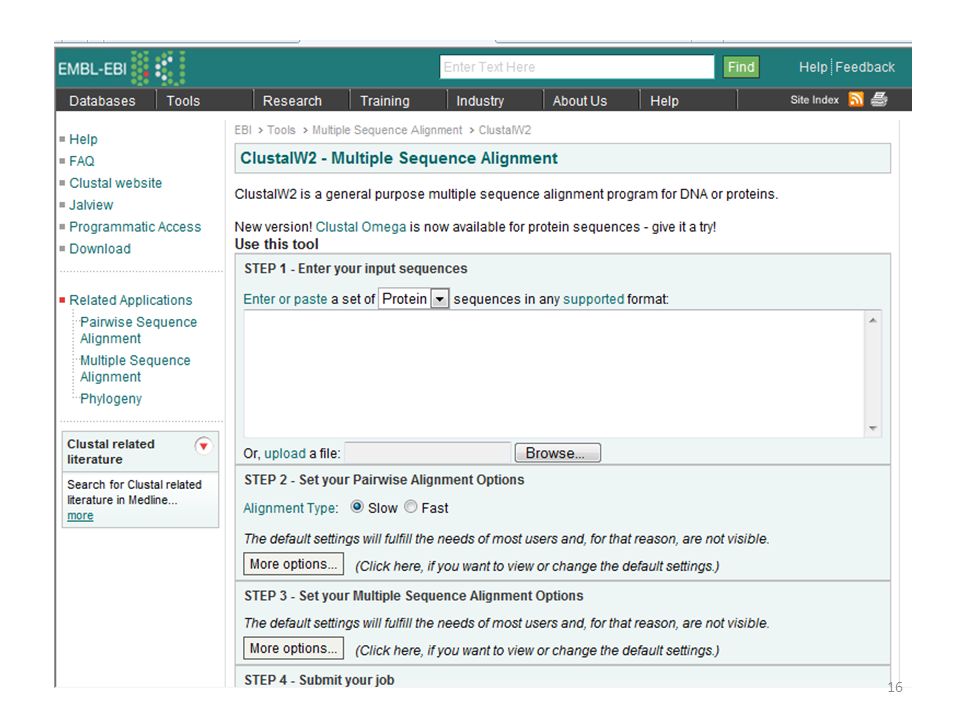Image resolution: width=960 pixels, height=720 pixels.
Task: Click More options under Step 3 Multiple Sequence Alignment
Action: (293, 648)
